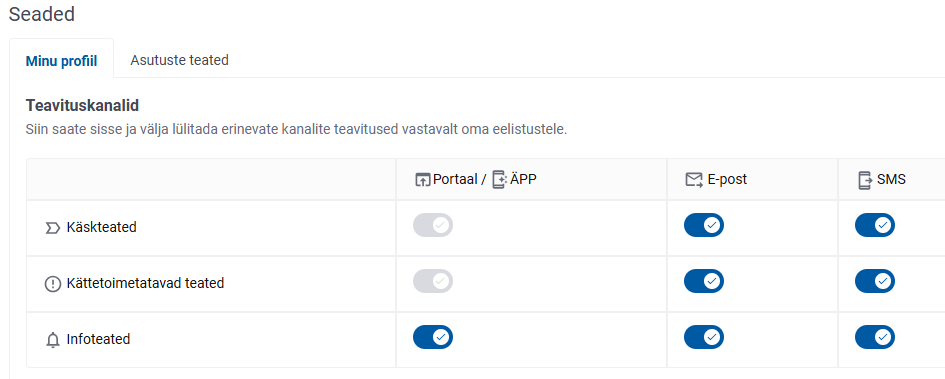
Task: Disable Portaal/ÄPP switch for Infoteated
Action: click(433, 337)
